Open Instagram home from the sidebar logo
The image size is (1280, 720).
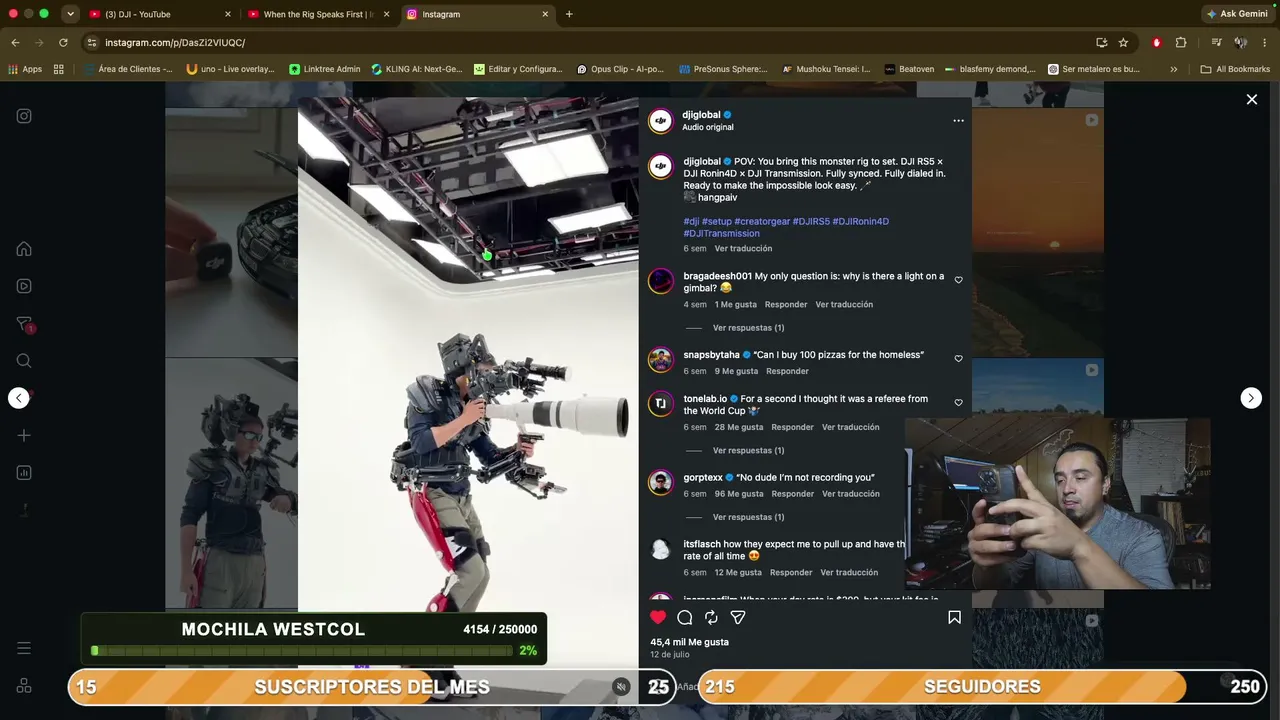(24, 116)
